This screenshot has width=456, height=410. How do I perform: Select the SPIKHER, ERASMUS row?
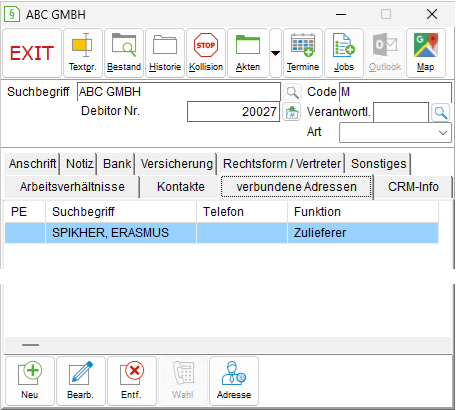pos(221,233)
